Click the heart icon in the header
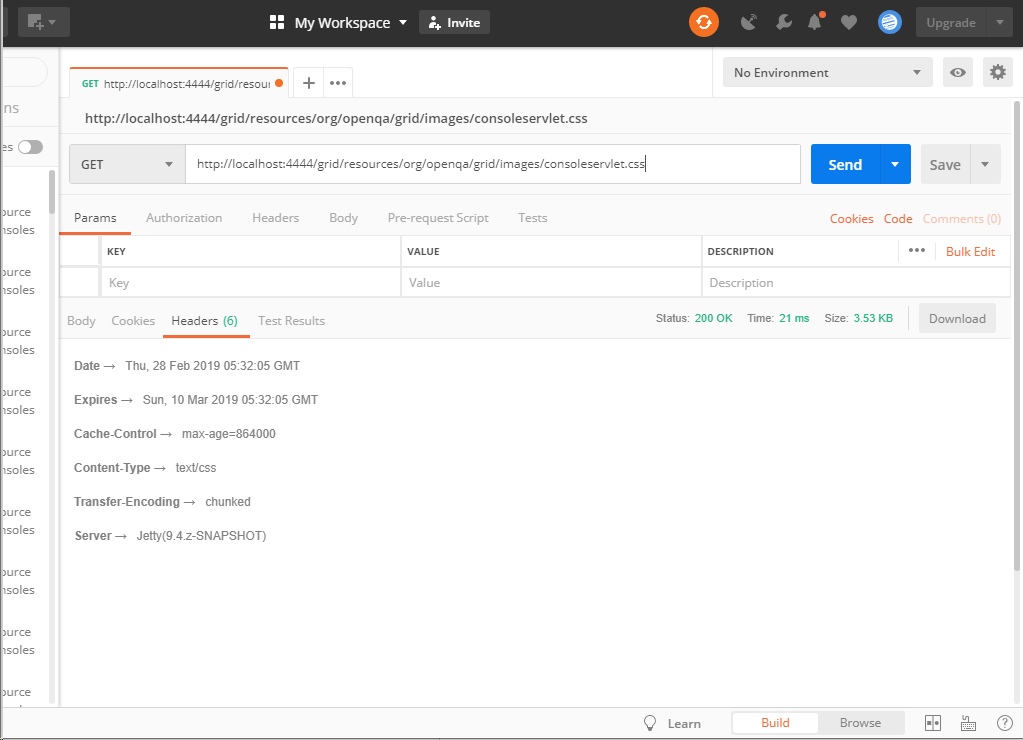The width and height of the screenshot is (1023, 740). pos(848,21)
